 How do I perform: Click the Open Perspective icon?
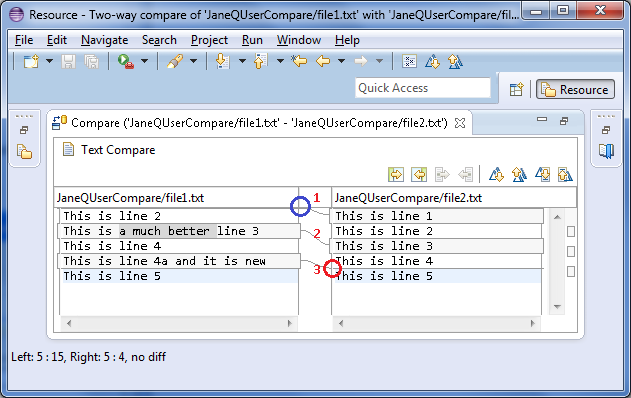pos(516,89)
